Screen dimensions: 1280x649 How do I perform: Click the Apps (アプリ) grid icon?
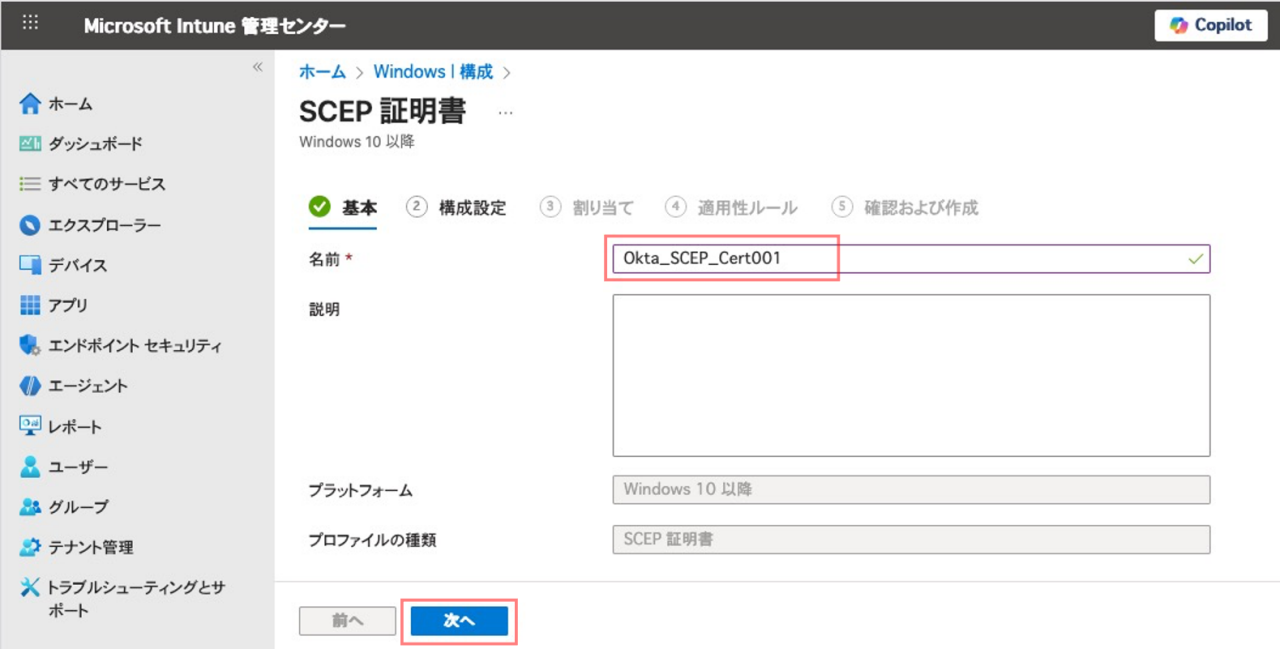click(x=31, y=306)
